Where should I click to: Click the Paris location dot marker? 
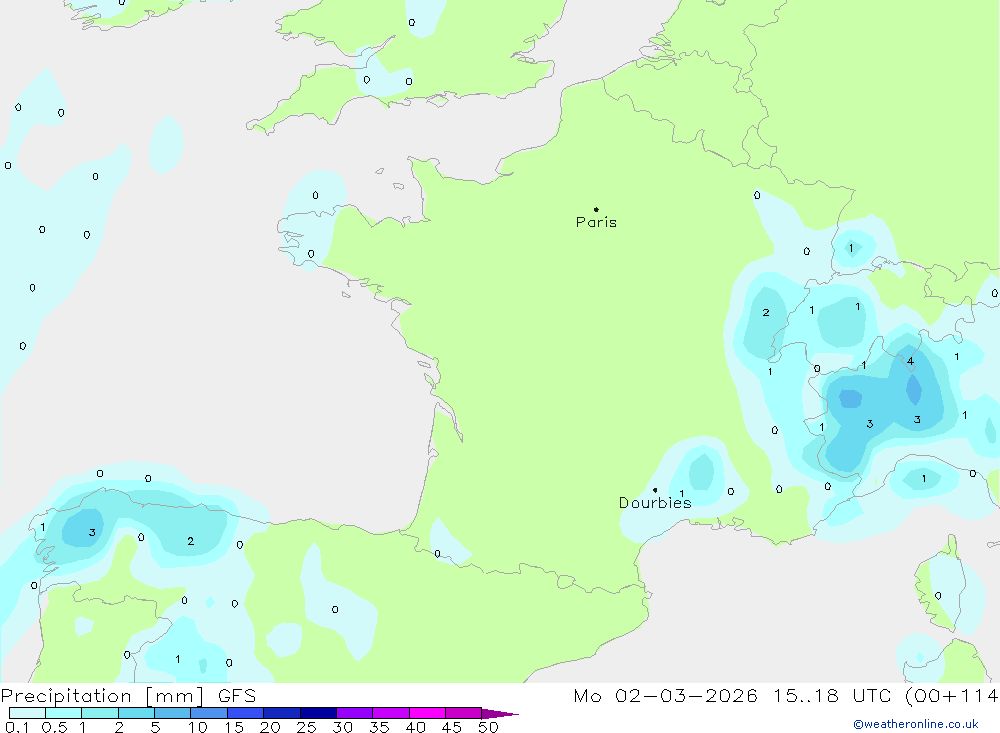[x=596, y=209]
